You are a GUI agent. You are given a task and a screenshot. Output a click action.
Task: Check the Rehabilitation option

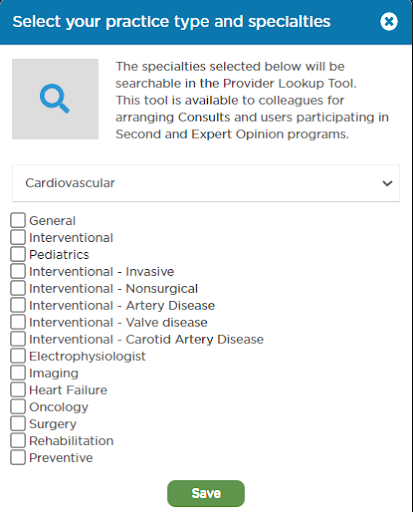pos(18,441)
